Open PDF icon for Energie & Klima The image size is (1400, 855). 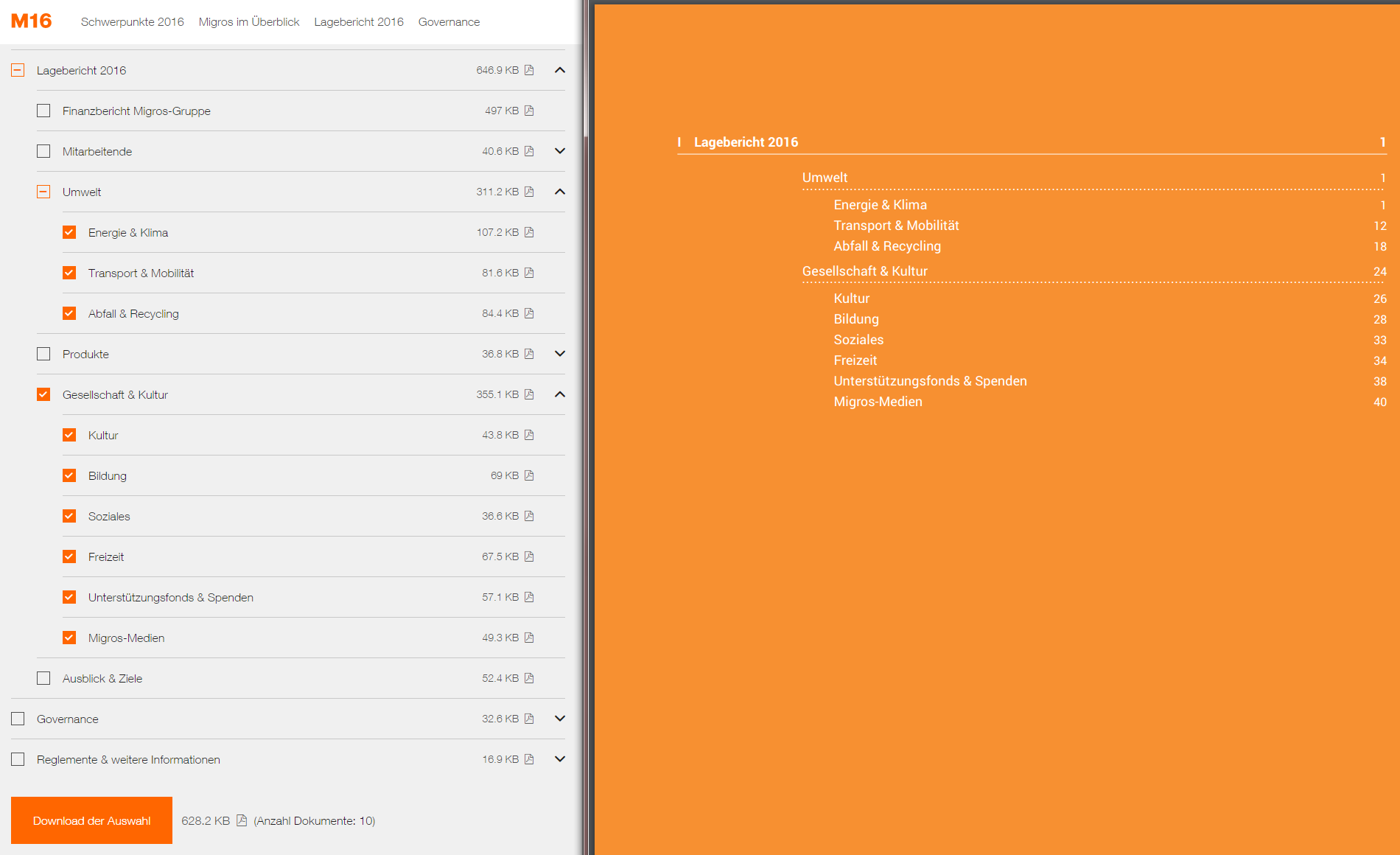point(529,232)
